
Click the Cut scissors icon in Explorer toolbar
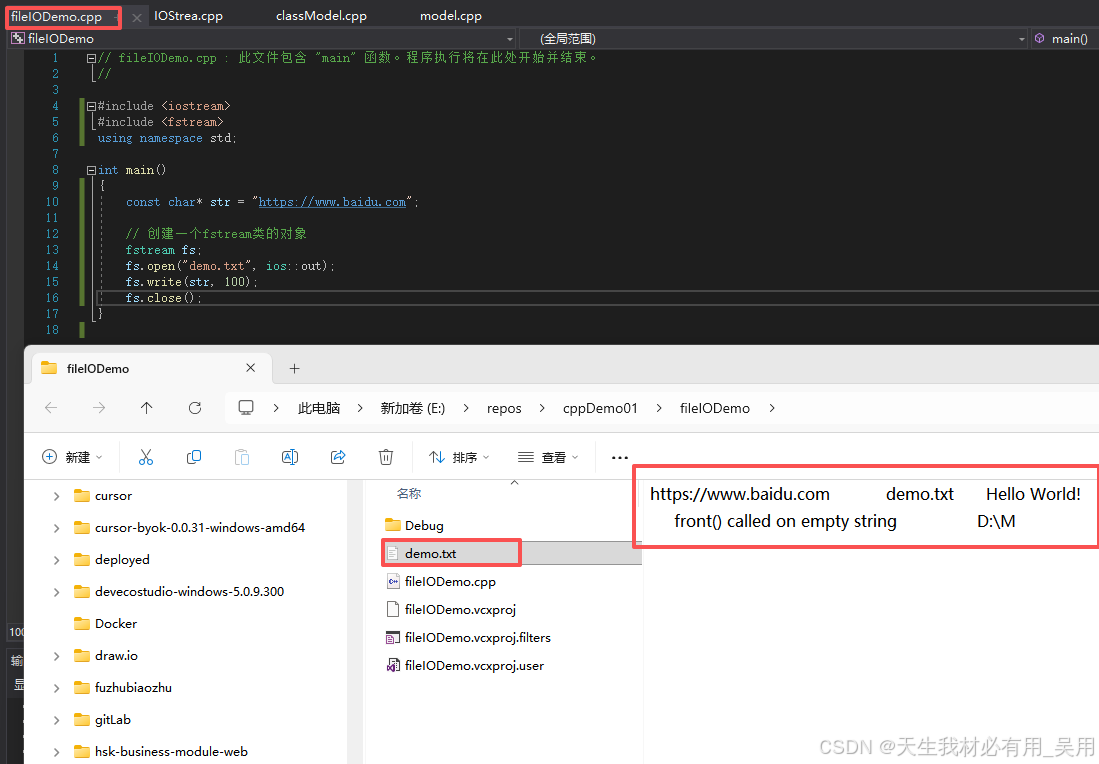click(x=146, y=457)
